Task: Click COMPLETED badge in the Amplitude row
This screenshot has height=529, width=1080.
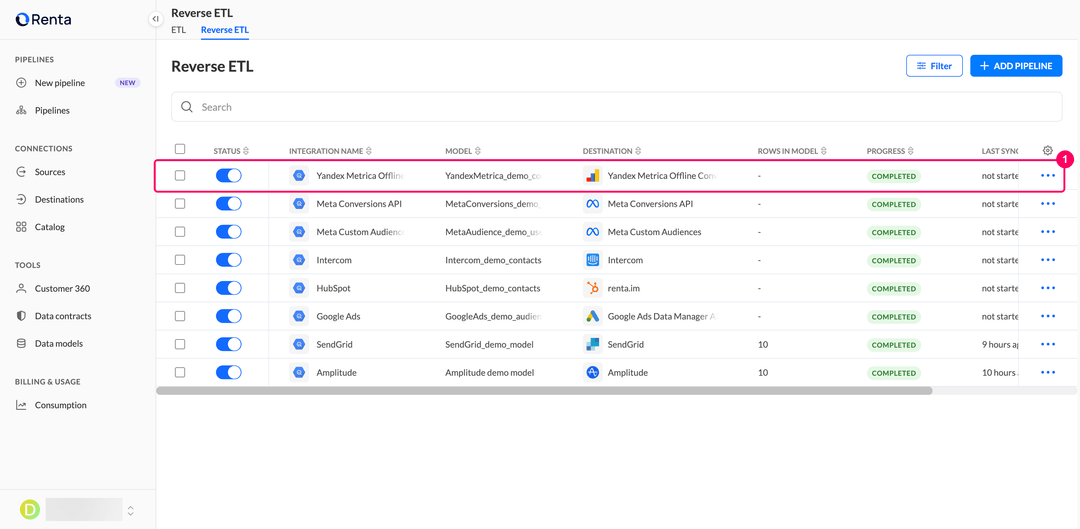Action: [x=893, y=373]
